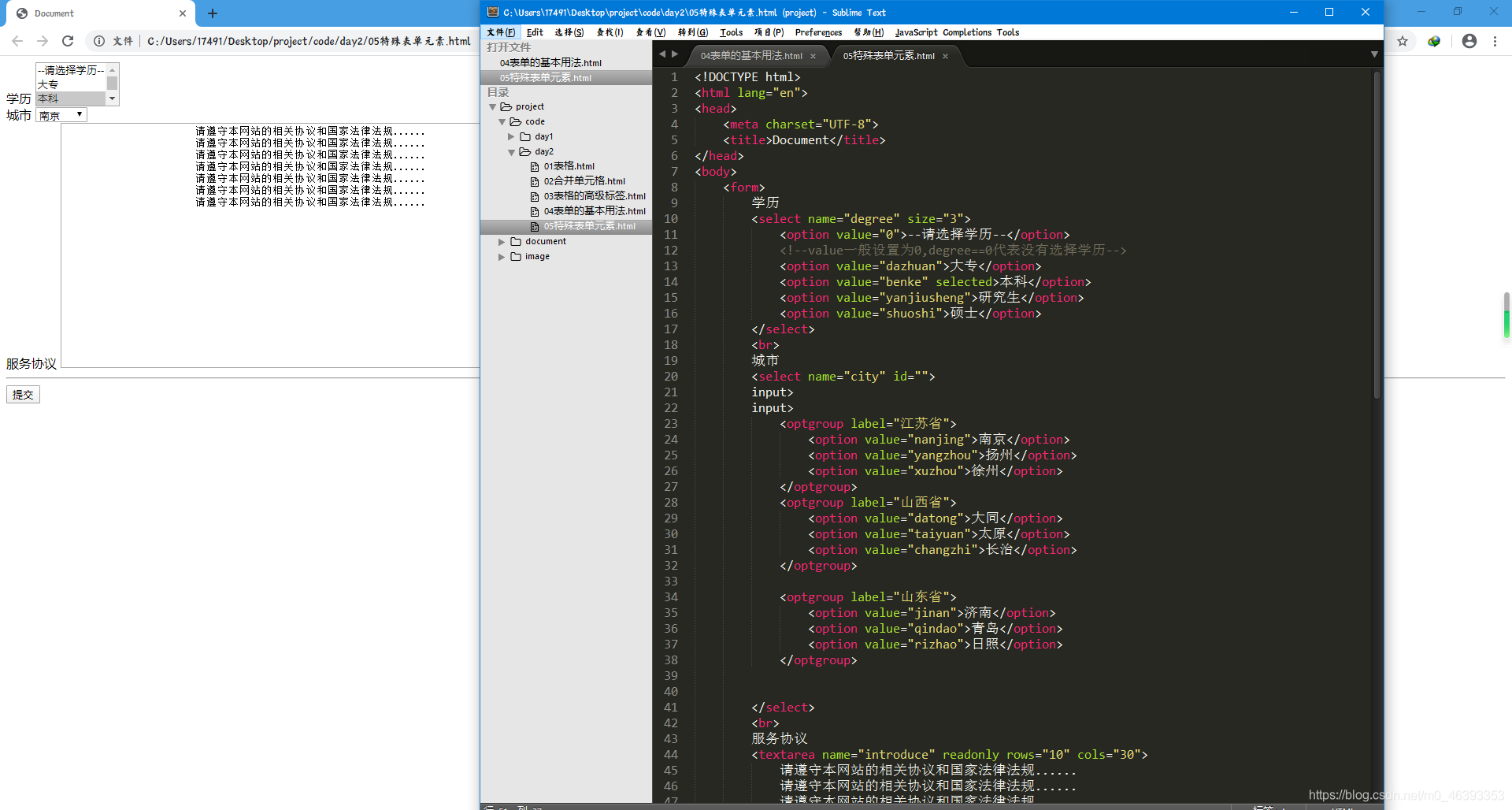Open the 选择(S) menu
Image resolution: width=1512 pixels, height=810 pixels.
[569, 32]
